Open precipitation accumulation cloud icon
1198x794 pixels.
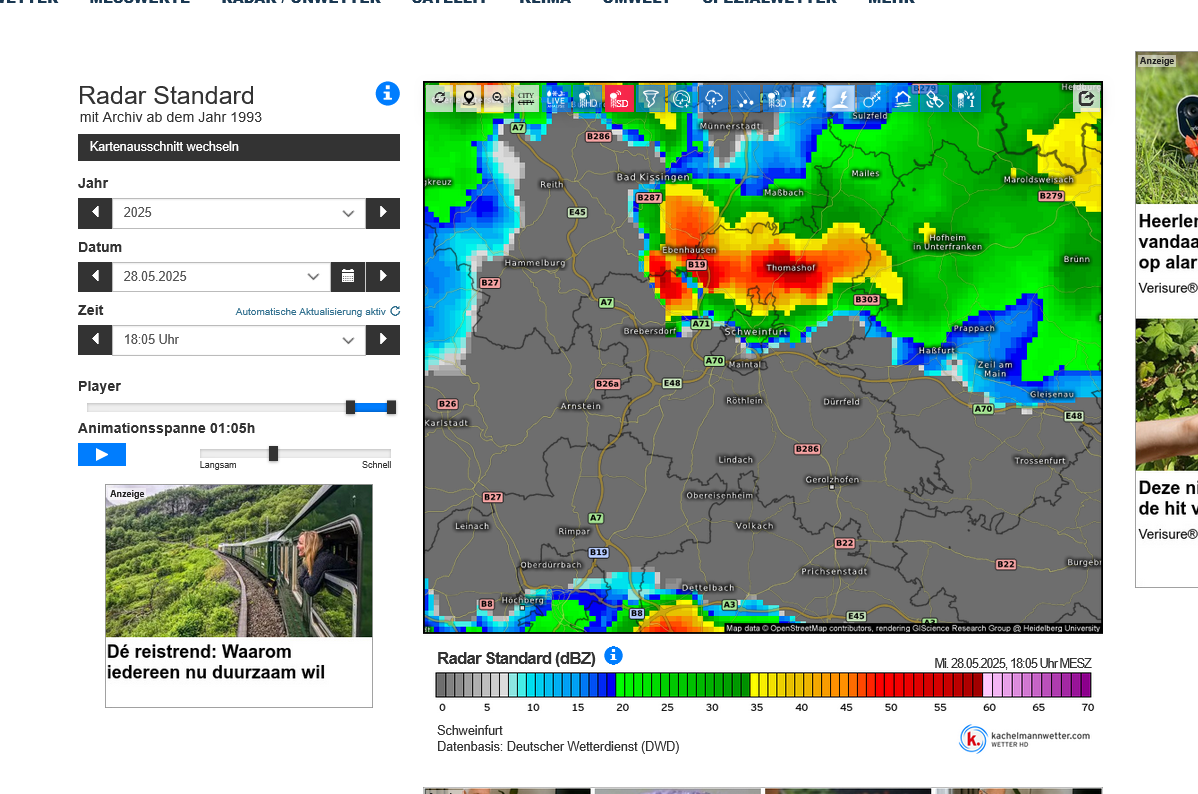coord(682,98)
